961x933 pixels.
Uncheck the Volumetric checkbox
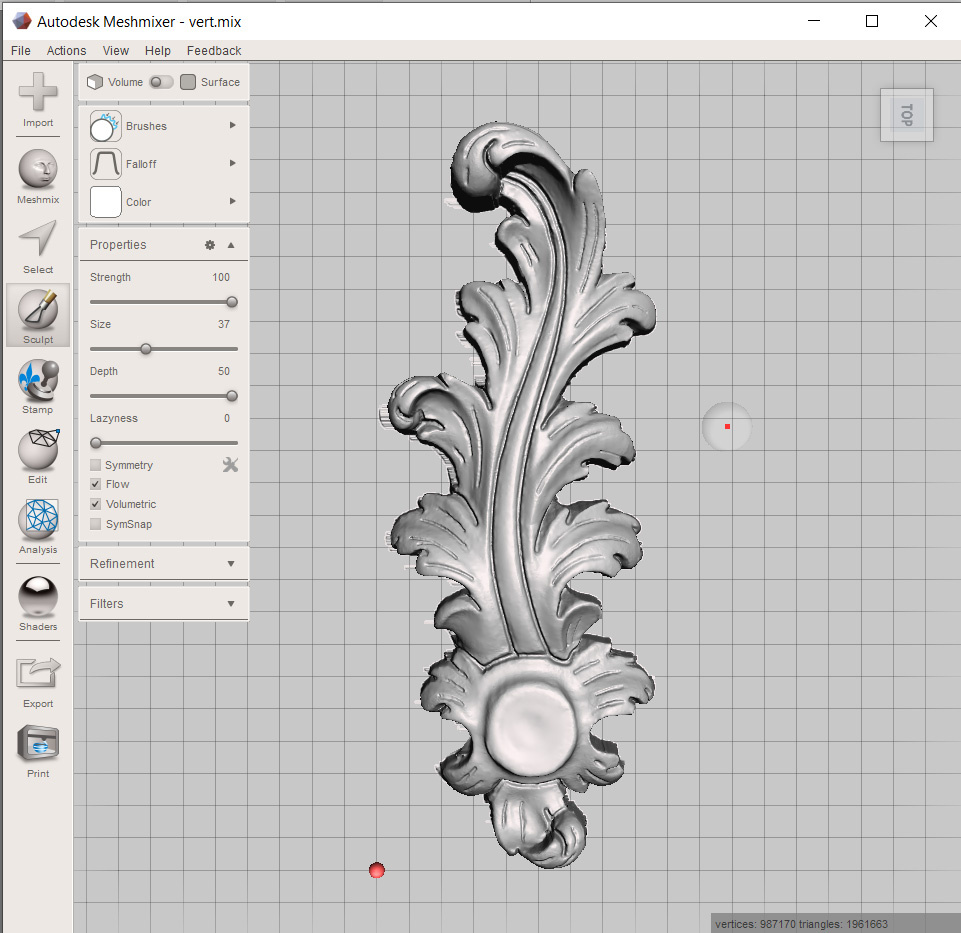(x=96, y=504)
